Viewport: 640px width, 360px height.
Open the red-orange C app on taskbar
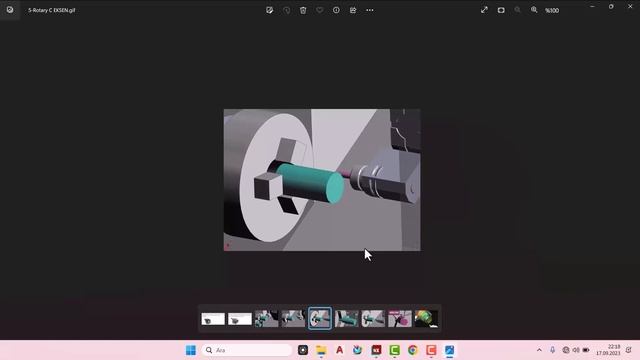(431, 350)
